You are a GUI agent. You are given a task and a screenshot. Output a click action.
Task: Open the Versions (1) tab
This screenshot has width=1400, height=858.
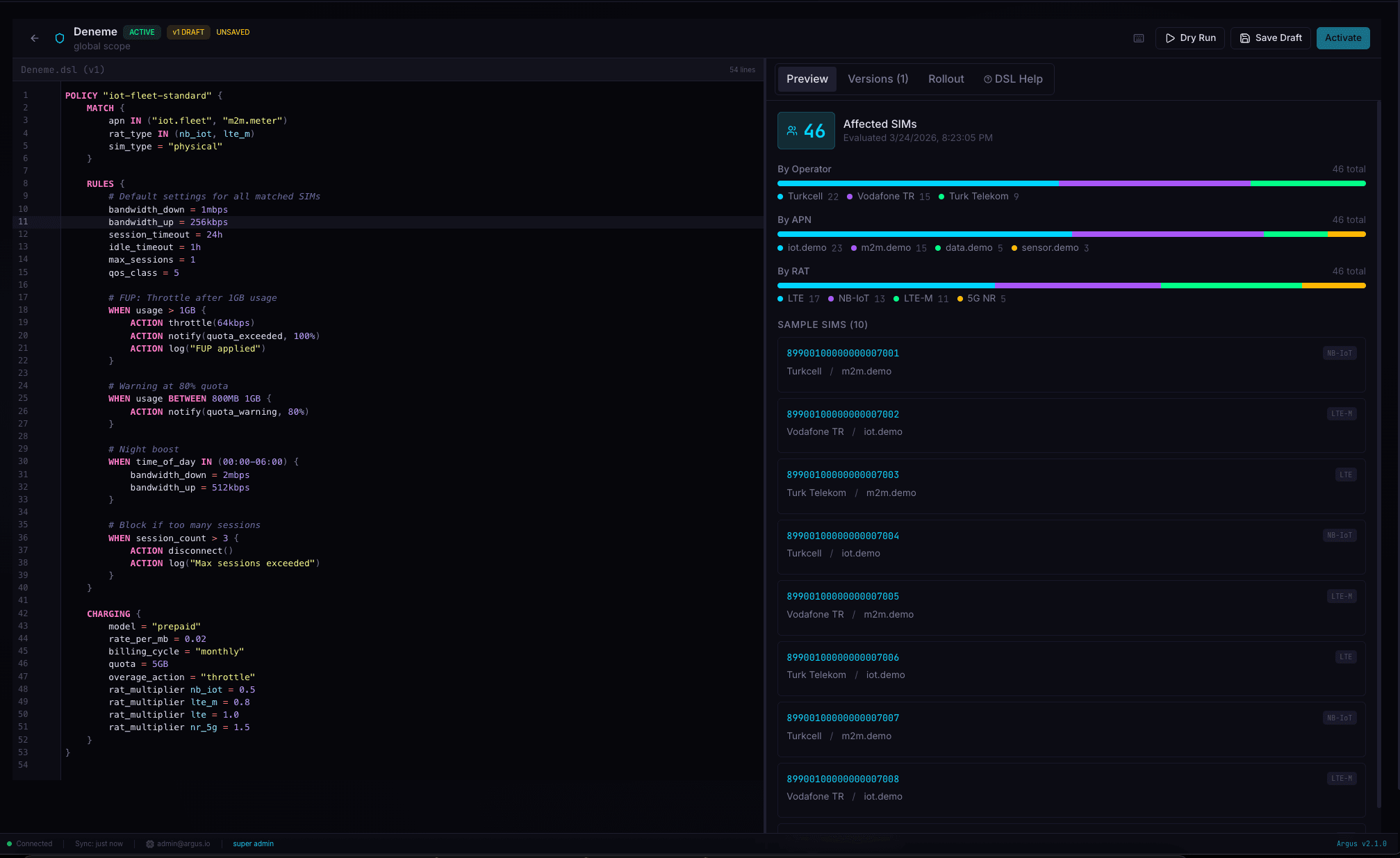coord(878,79)
